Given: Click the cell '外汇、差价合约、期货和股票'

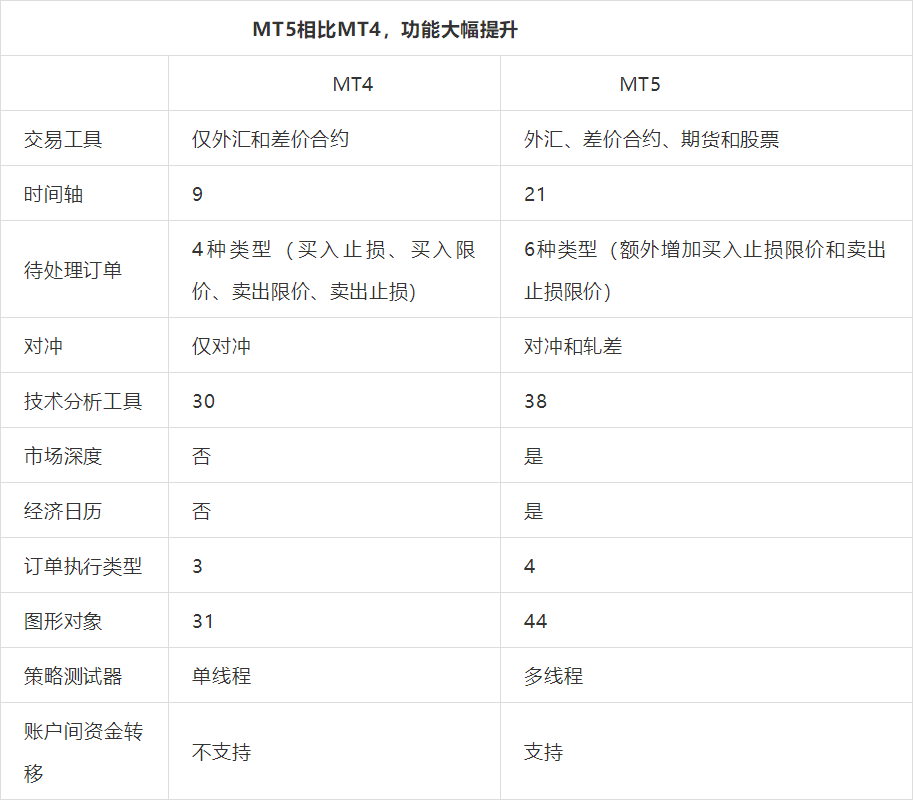Looking at the screenshot, I should point(651,139).
